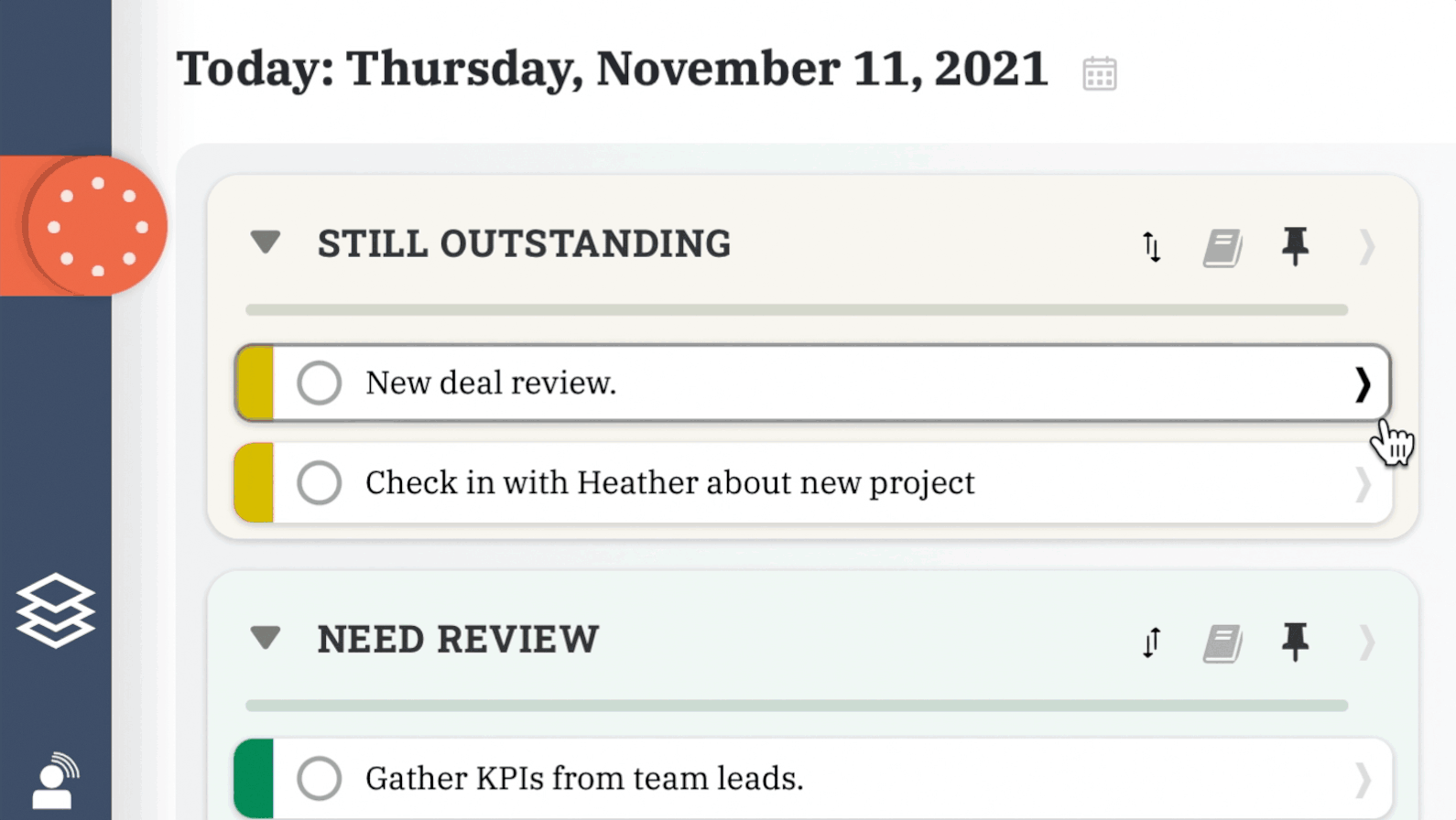Click the Today date heading
1456x820 pixels.
click(614, 68)
